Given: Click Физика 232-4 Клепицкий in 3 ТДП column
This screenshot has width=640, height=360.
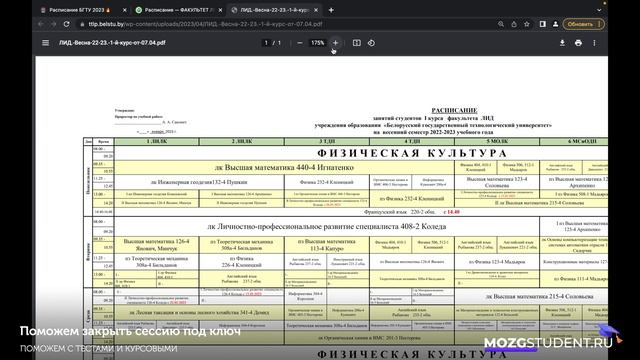Looking at the screenshot, I should (327, 182).
